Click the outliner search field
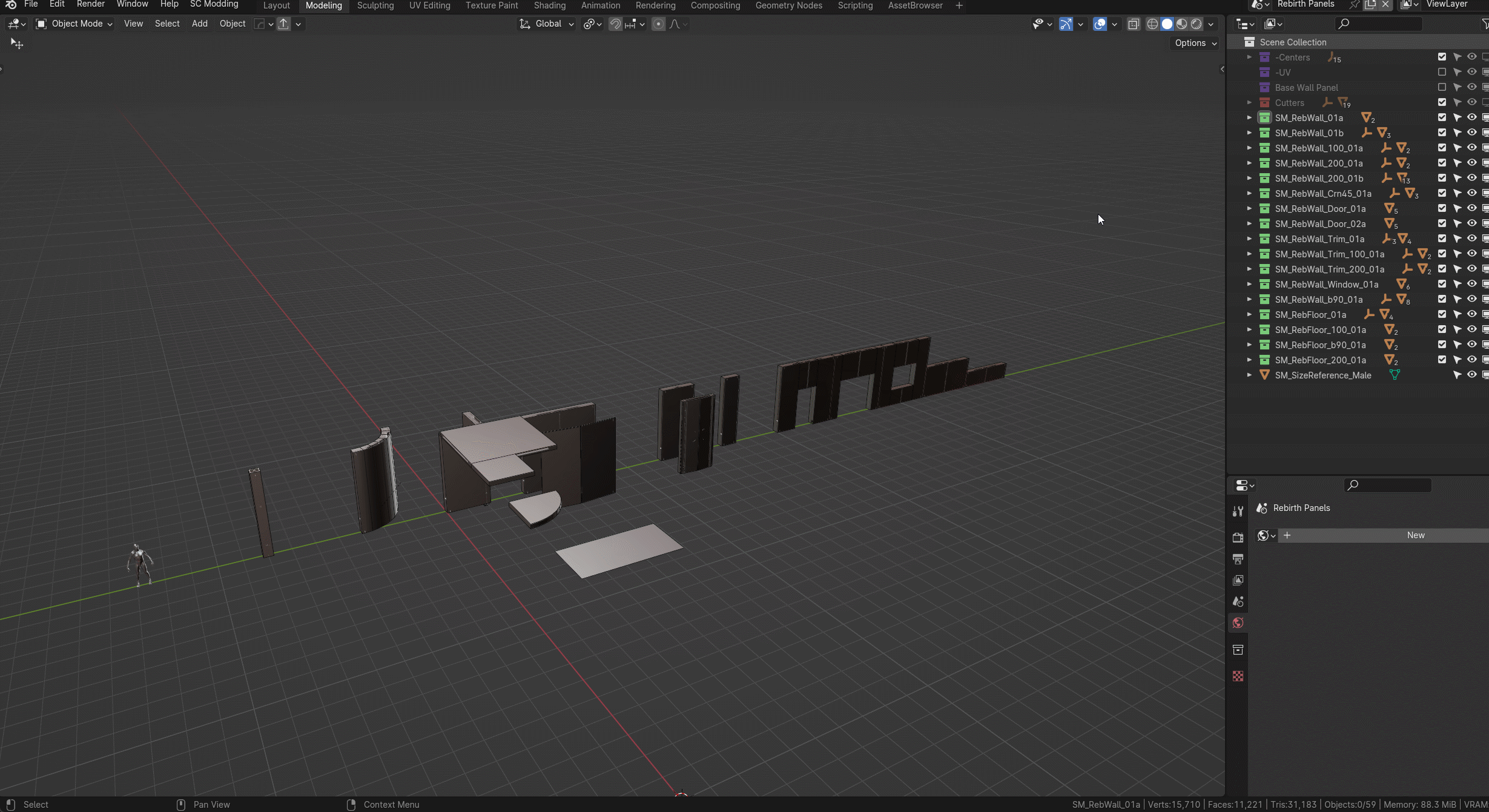 (1379, 24)
